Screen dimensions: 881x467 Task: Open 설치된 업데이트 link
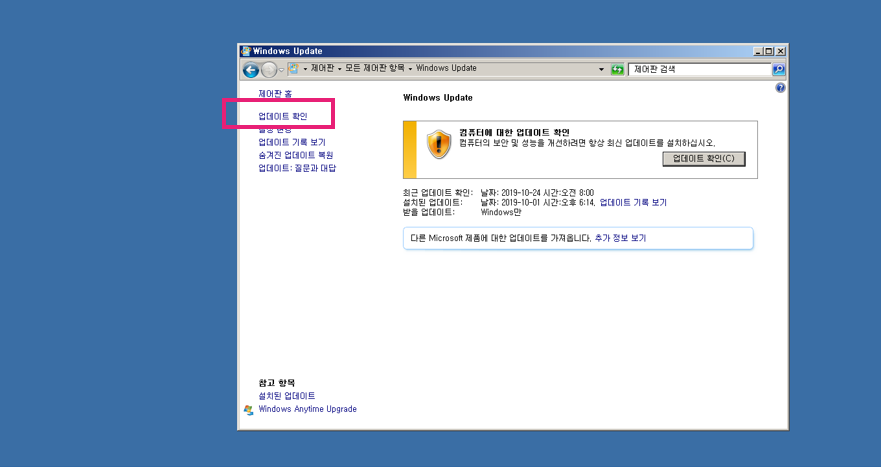click(287, 396)
